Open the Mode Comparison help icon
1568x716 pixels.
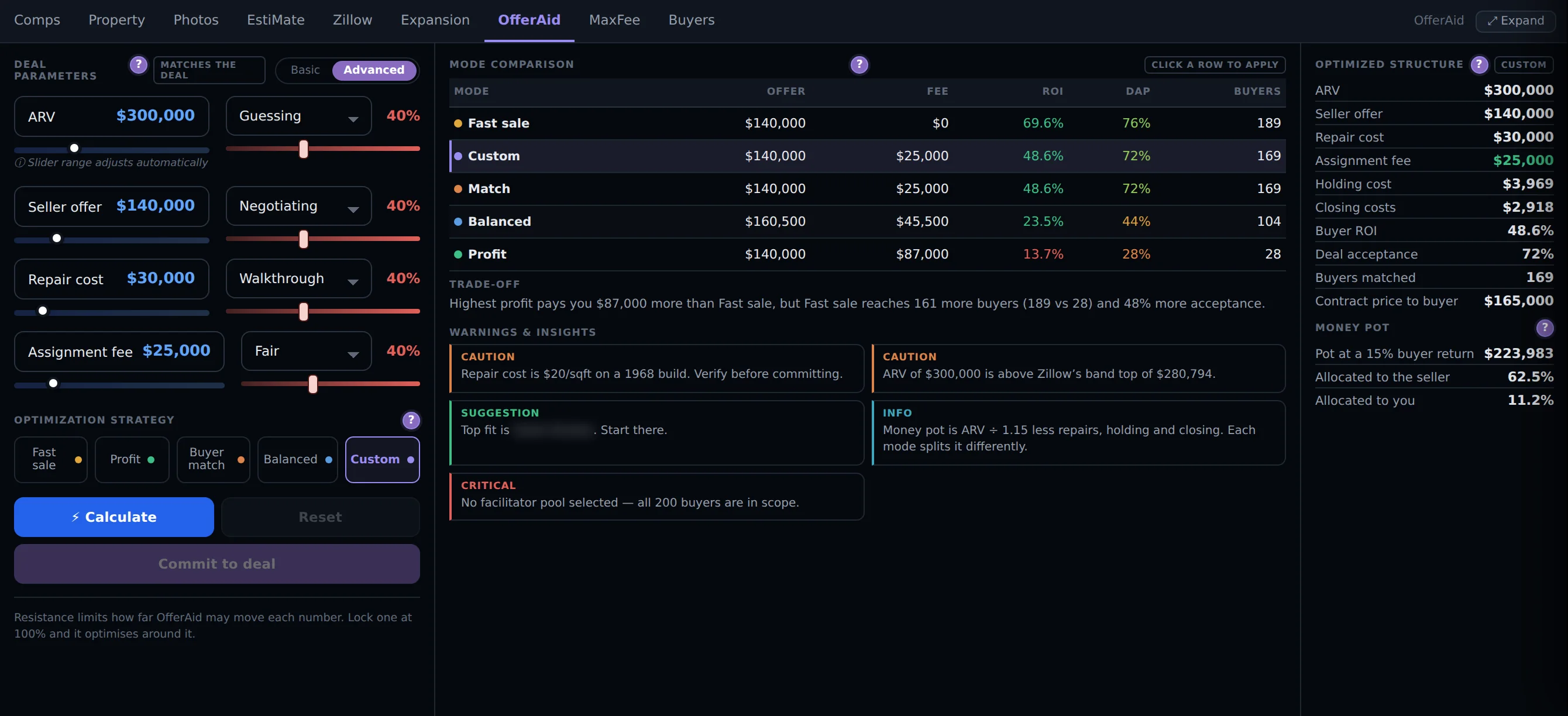tap(859, 64)
